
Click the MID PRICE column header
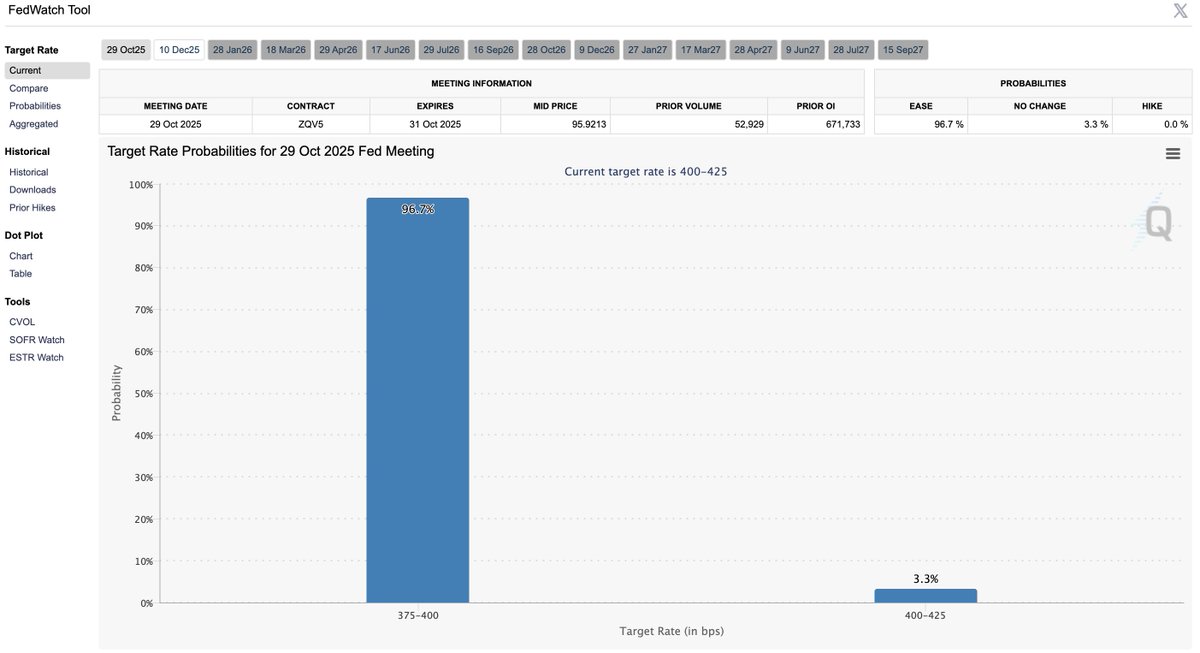[555, 106]
